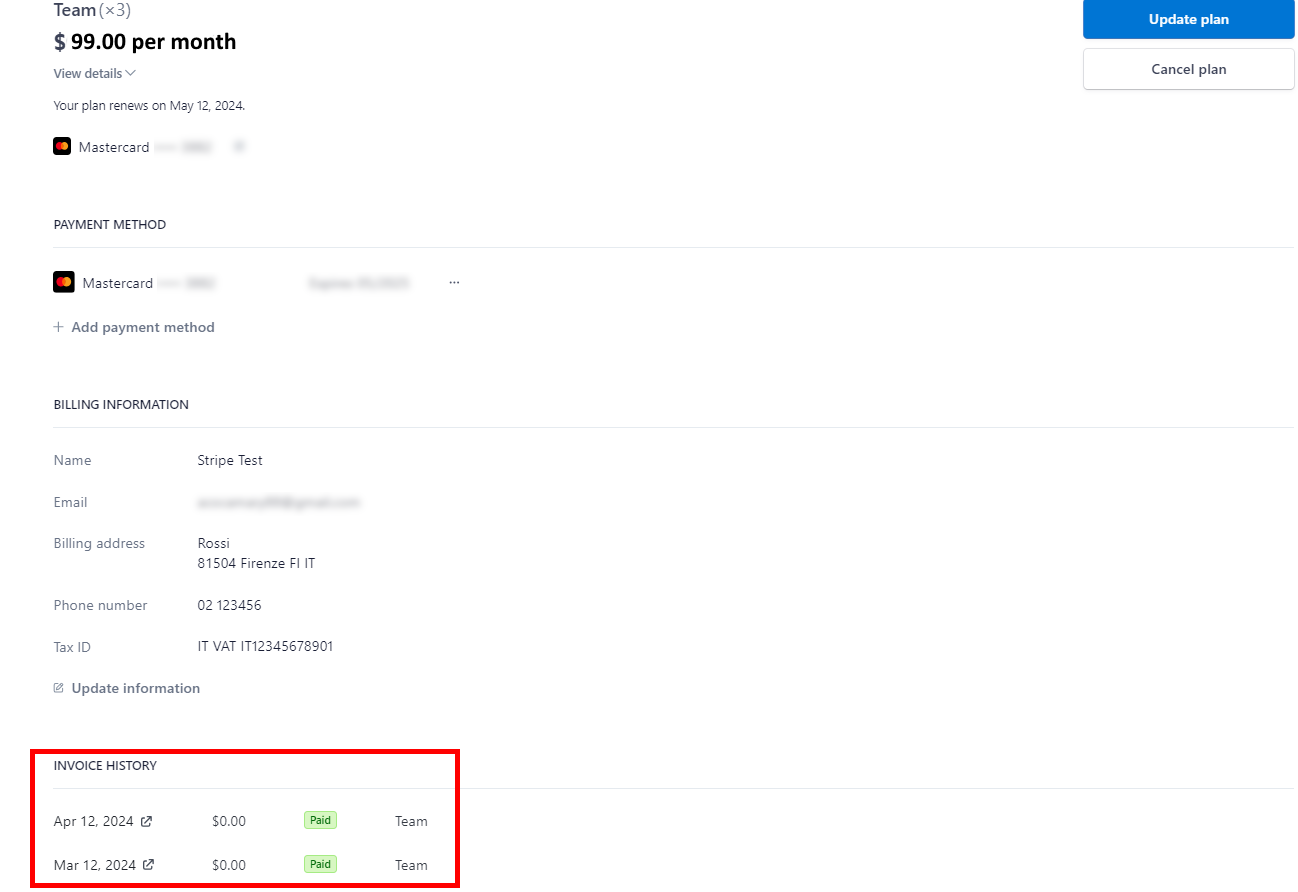Click the Mastercard logo under Payment Method

[64, 283]
